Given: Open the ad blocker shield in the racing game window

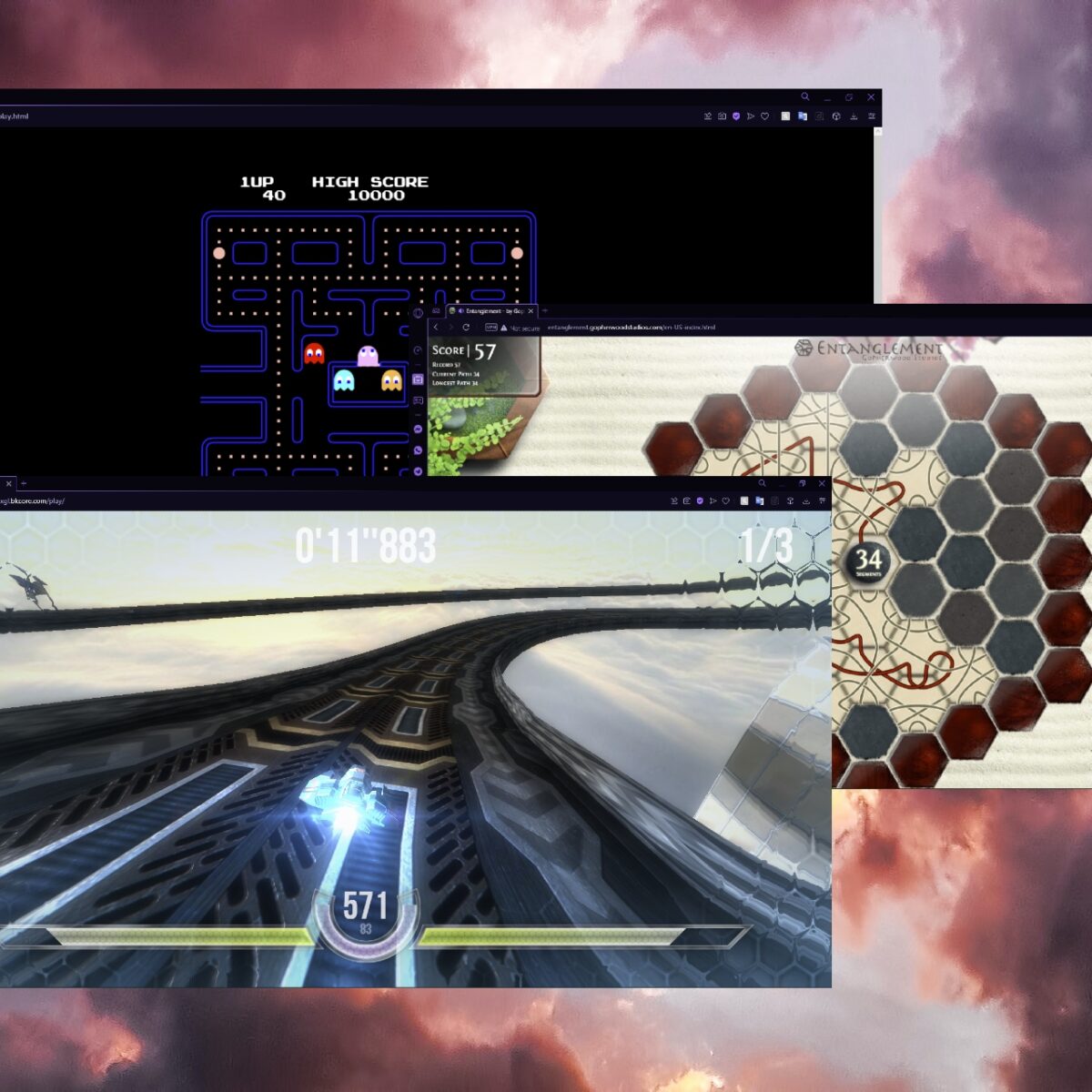Looking at the screenshot, I should click(x=700, y=500).
